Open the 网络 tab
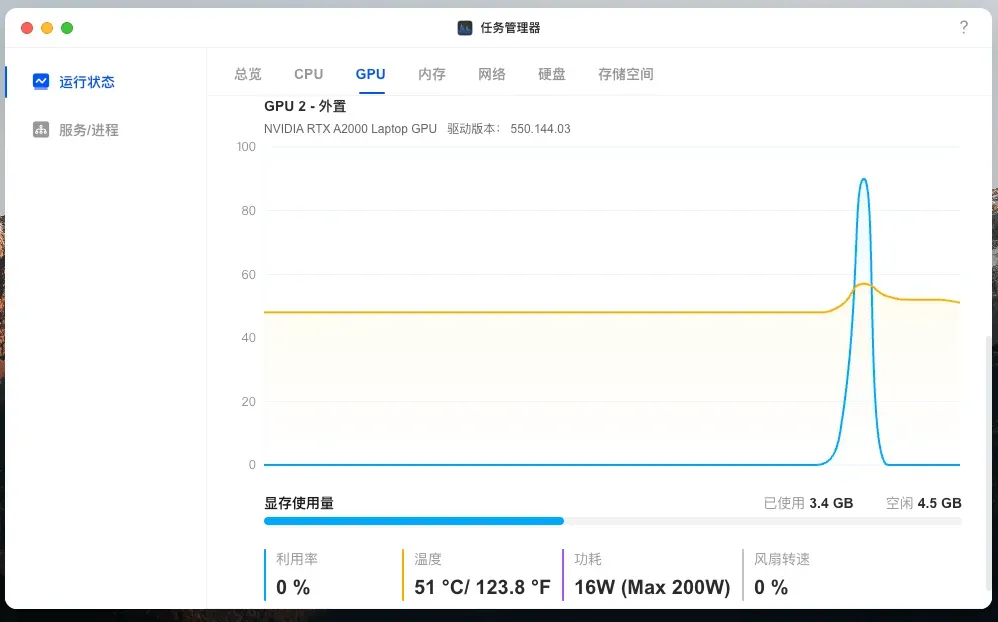Screen dimensions: 998x622 tap(492, 74)
